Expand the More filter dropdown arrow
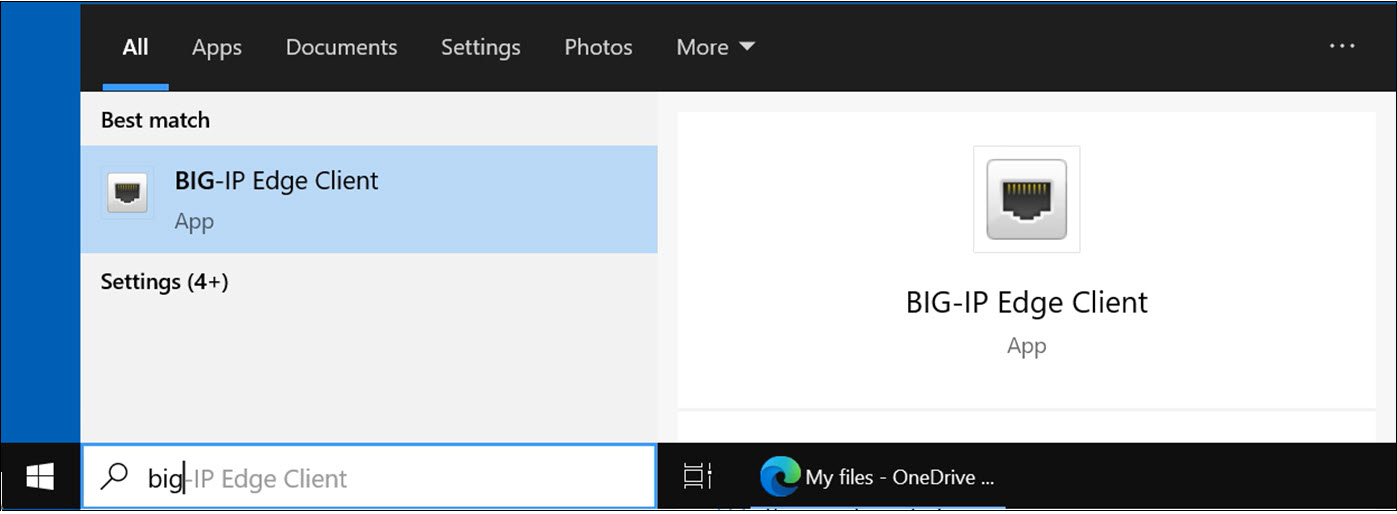Viewport: 1397px width, 514px height. [x=747, y=47]
